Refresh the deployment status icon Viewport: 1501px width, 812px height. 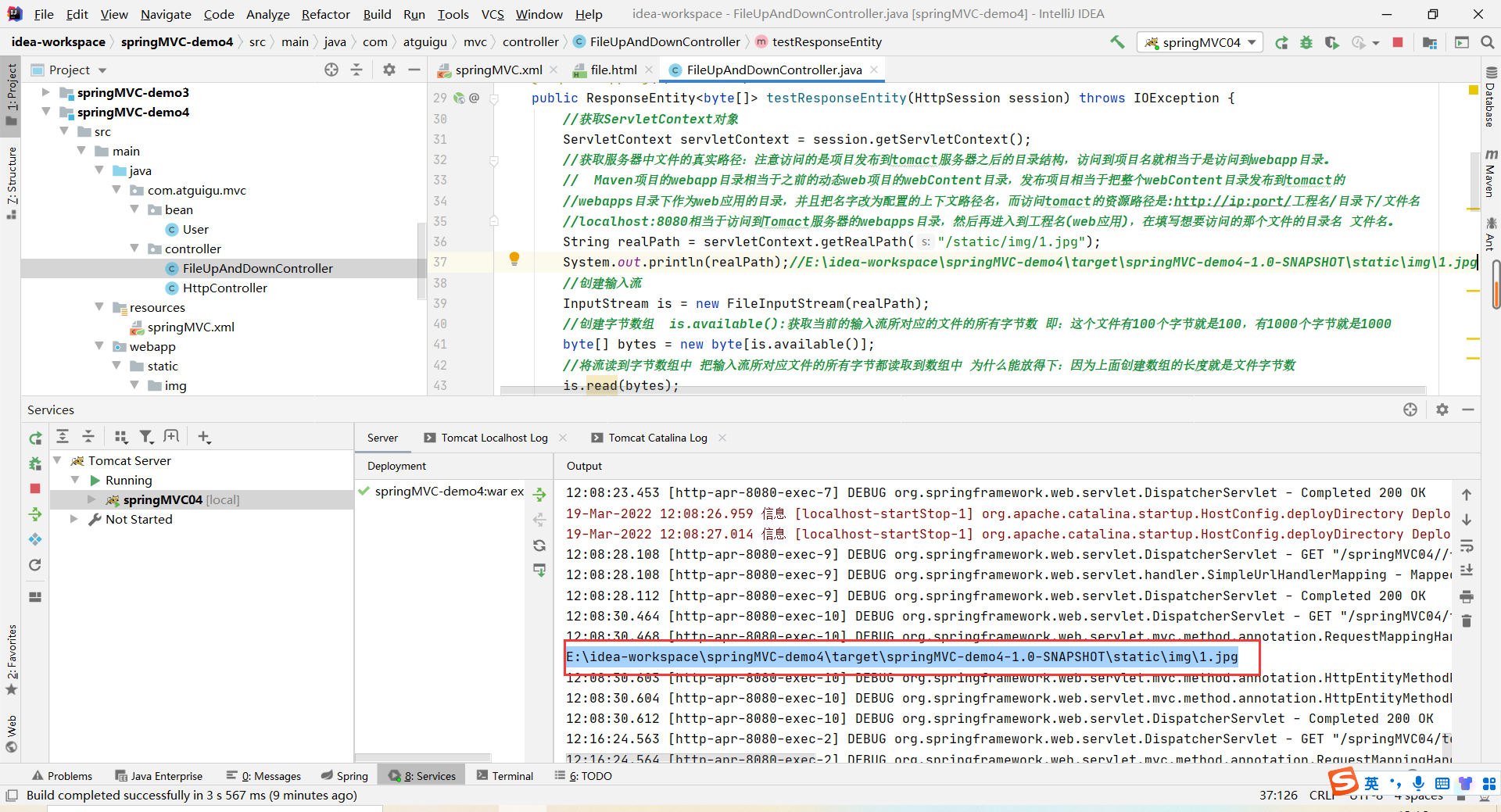pyautogui.click(x=539, y=546)
